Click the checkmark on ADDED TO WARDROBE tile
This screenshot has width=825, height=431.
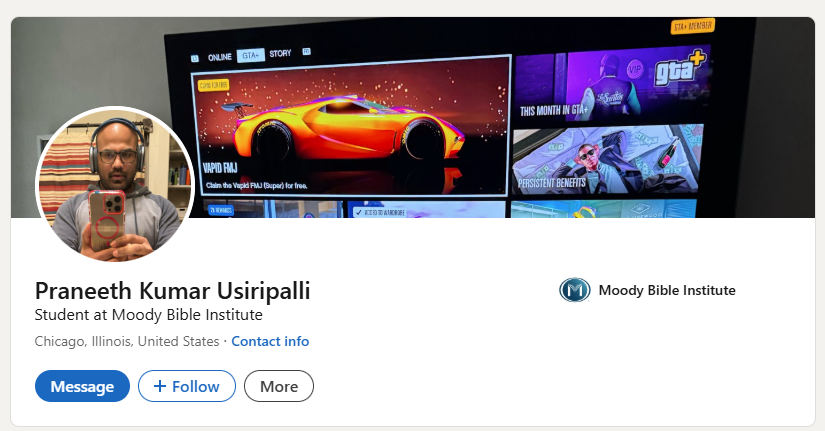click(x=359, y=213)
